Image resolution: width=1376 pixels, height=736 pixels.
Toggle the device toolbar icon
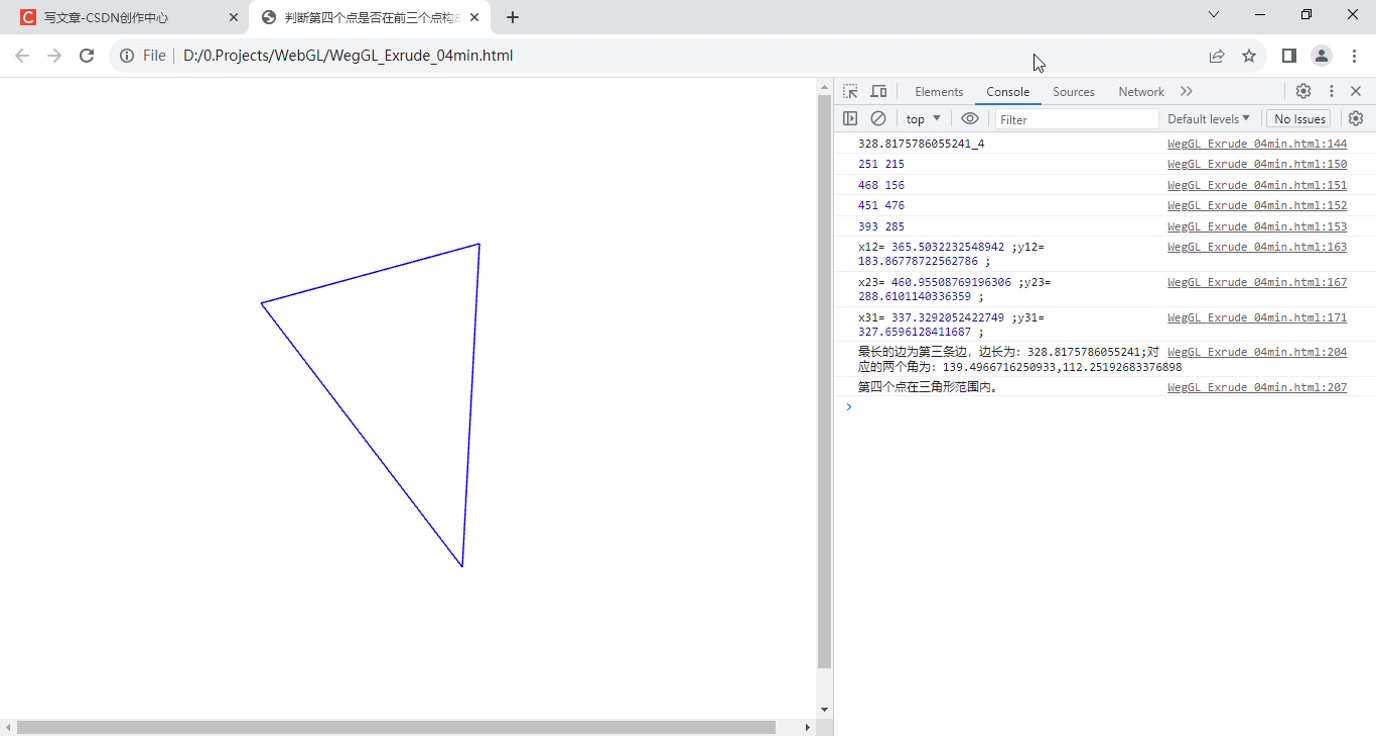tap(879, 91)
